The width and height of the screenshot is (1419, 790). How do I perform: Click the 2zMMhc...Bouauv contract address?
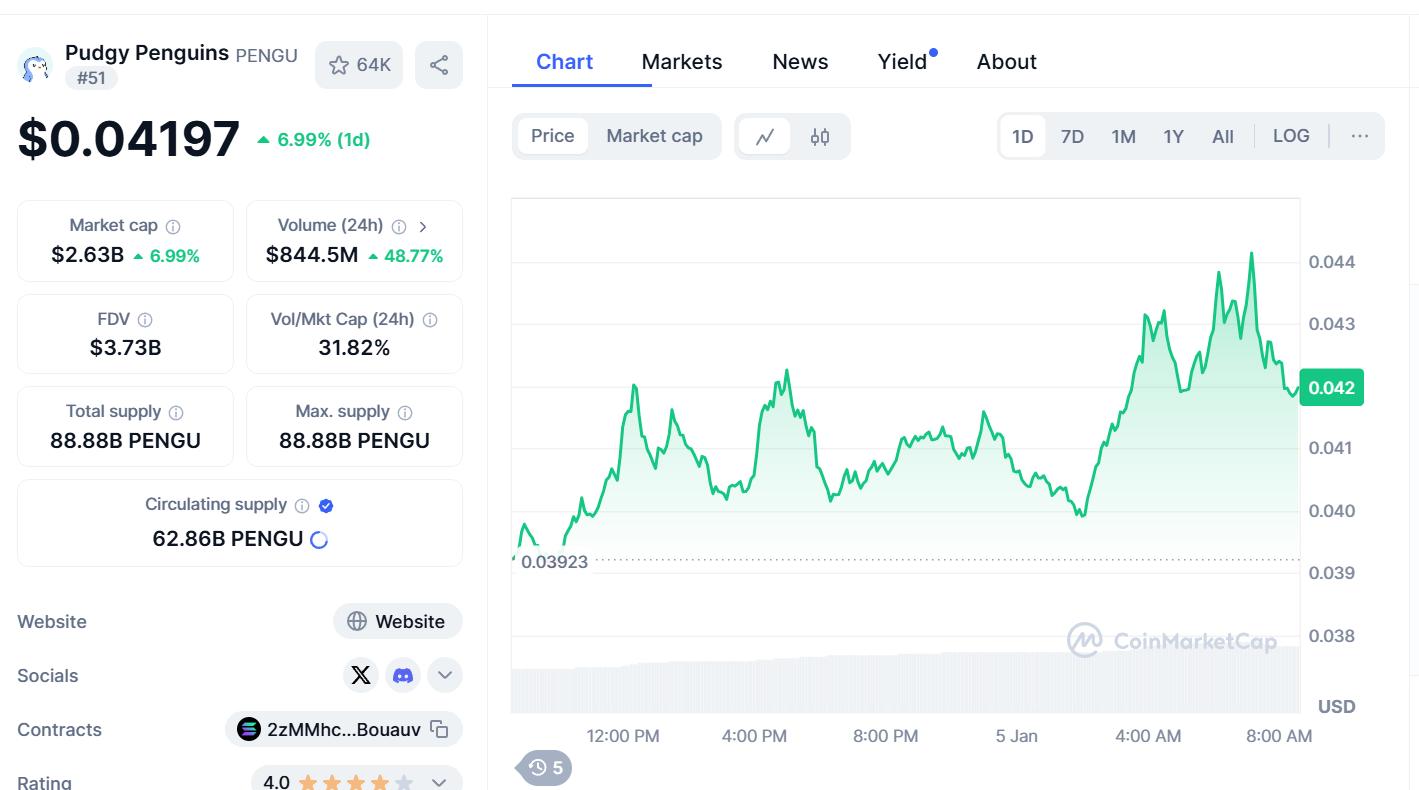tap(344, 729)
